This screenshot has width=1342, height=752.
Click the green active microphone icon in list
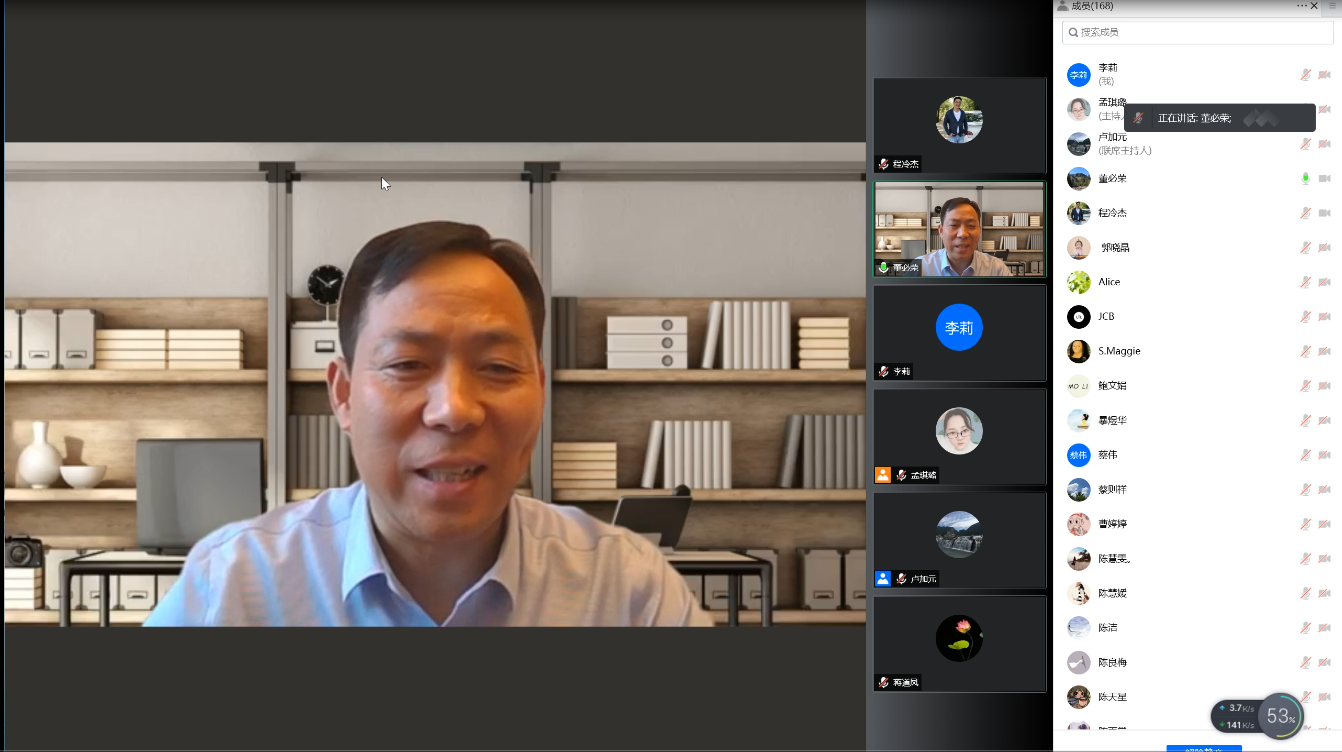point(1305,179)
